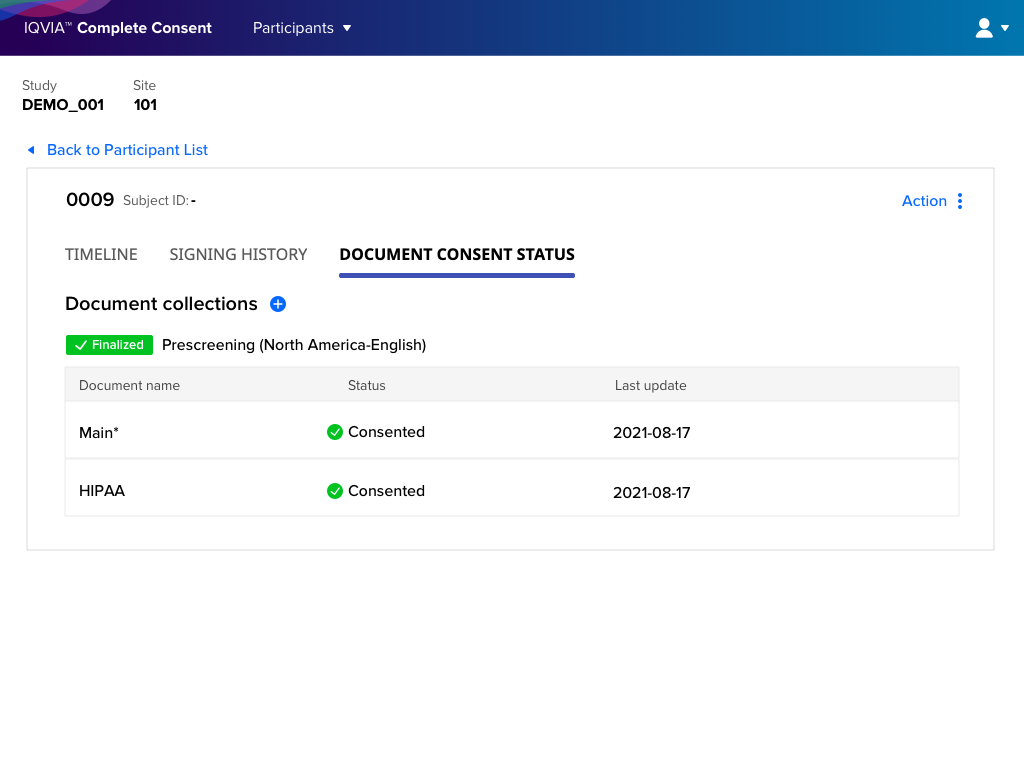The image size is (1024, 768).
Task: Click participant number 0009
Action: coord(90,200)
